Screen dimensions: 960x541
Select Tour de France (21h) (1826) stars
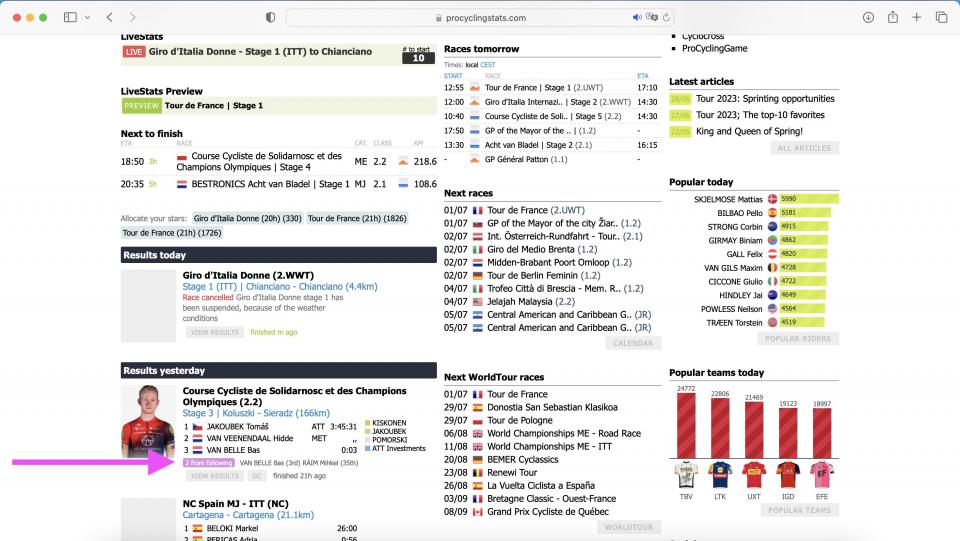coord(357,218)
